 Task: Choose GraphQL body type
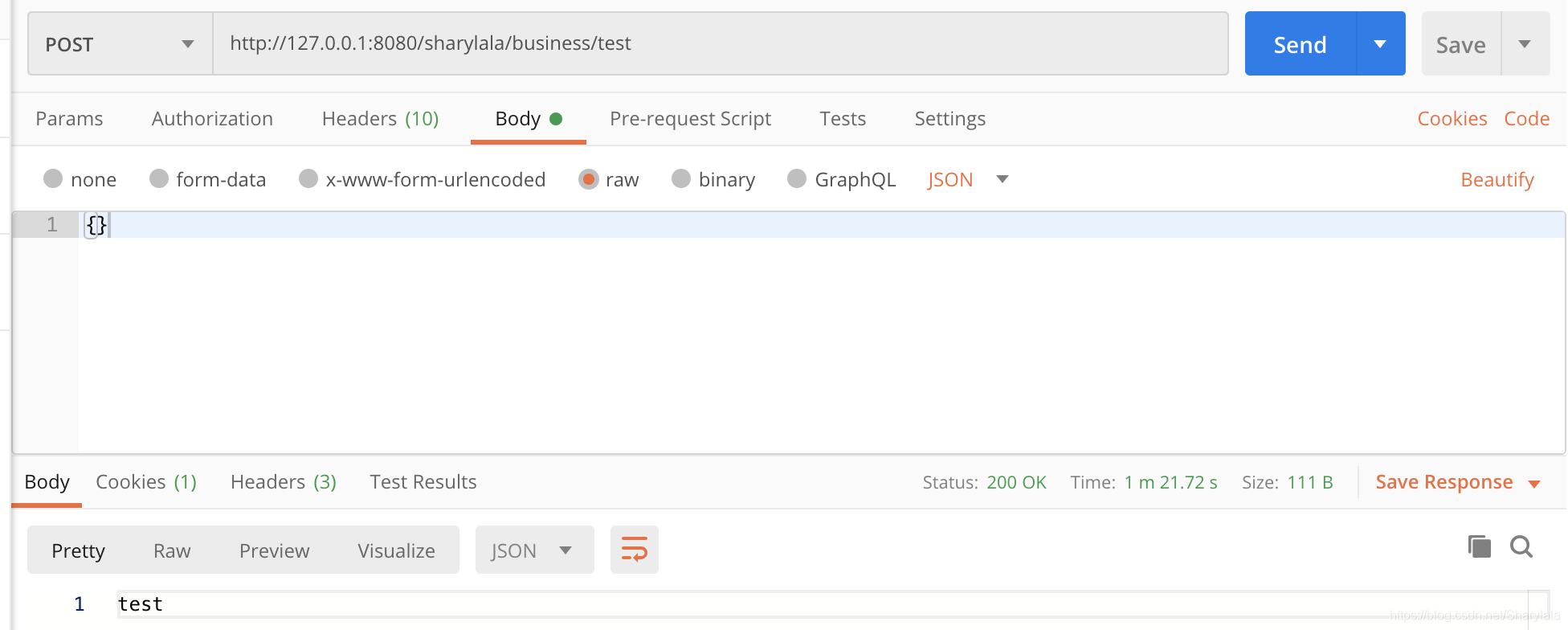(x=842, y=179)
